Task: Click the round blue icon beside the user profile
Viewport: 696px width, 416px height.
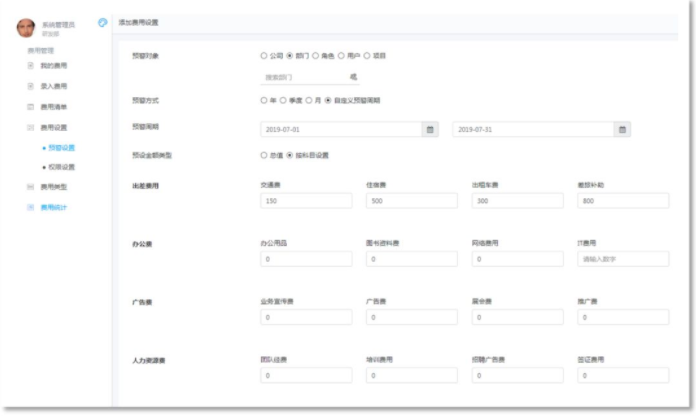Action: point(103,23)
